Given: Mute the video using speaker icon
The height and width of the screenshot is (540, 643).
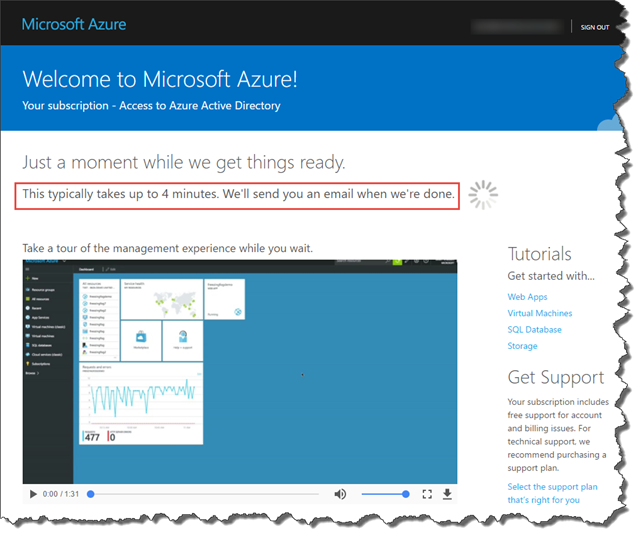Looking at the screenshot, I should (340, 494).
